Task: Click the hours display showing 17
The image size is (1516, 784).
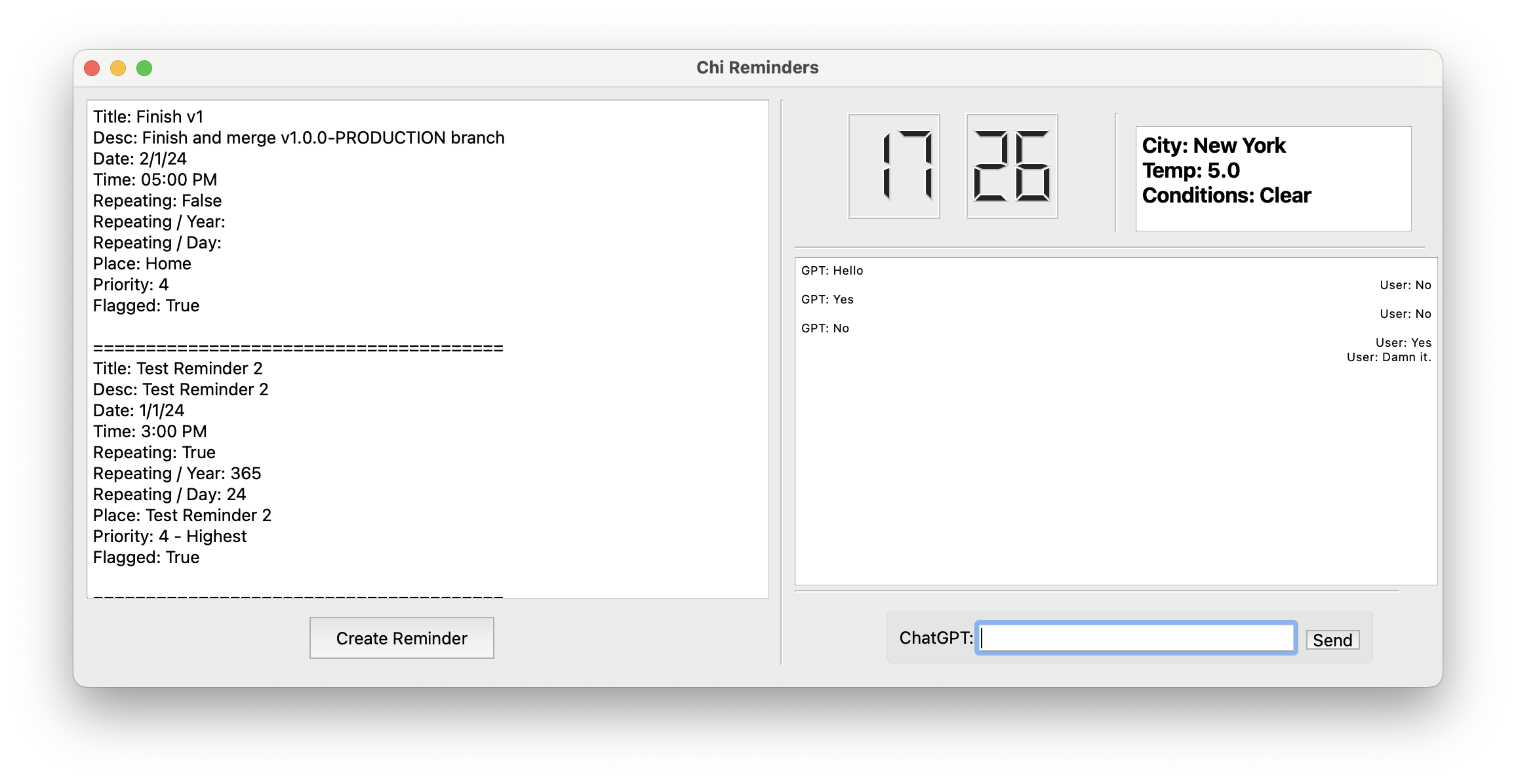Action: coord(894,166)
